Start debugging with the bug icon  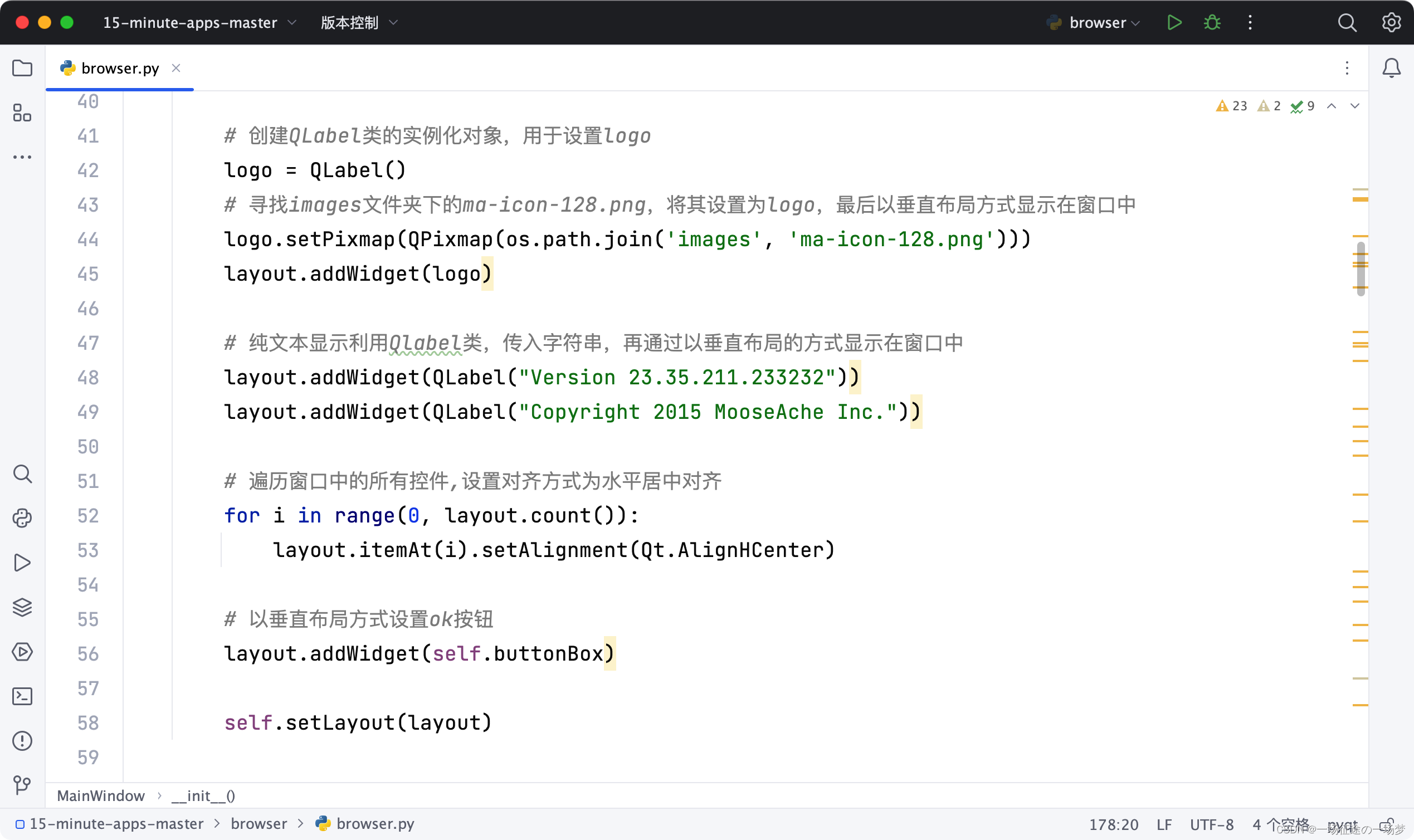tap(1212, 23)
